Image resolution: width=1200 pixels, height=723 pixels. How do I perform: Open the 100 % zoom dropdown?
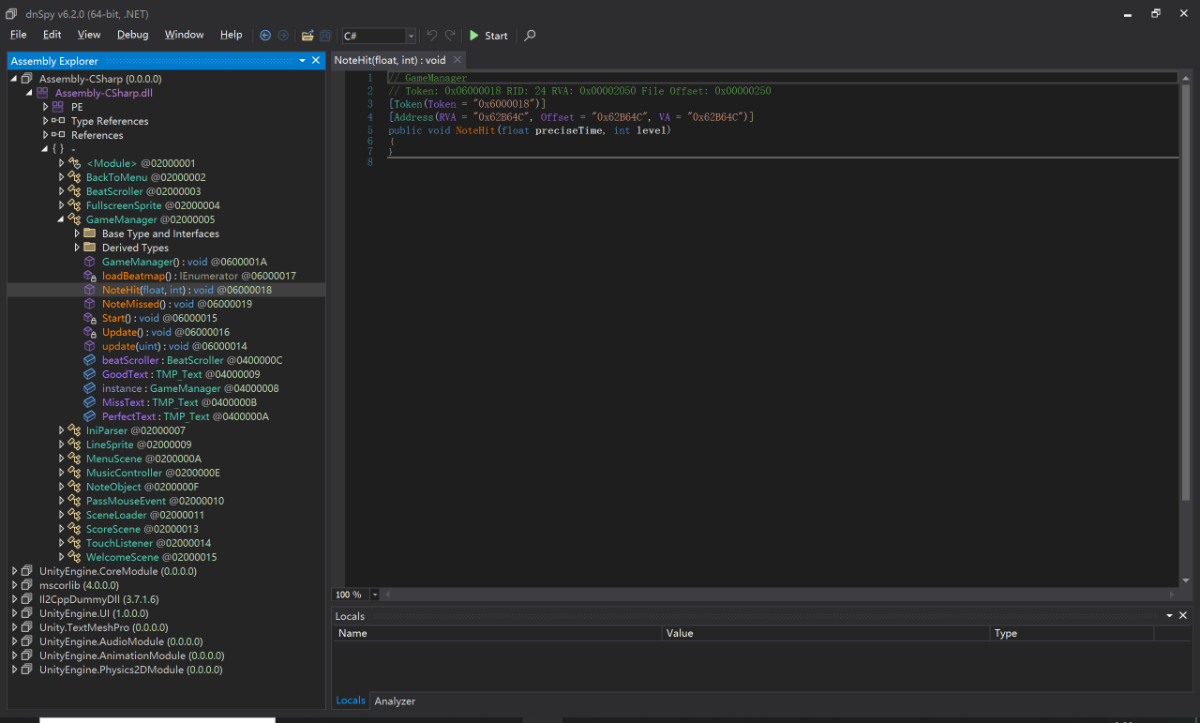tap(375, 594)
